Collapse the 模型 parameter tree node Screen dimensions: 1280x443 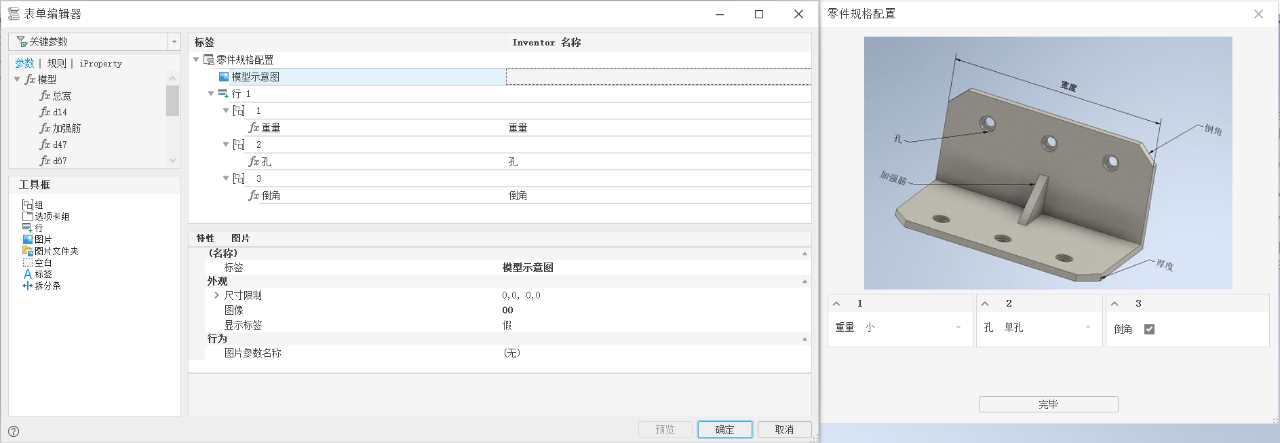(17, 79)
